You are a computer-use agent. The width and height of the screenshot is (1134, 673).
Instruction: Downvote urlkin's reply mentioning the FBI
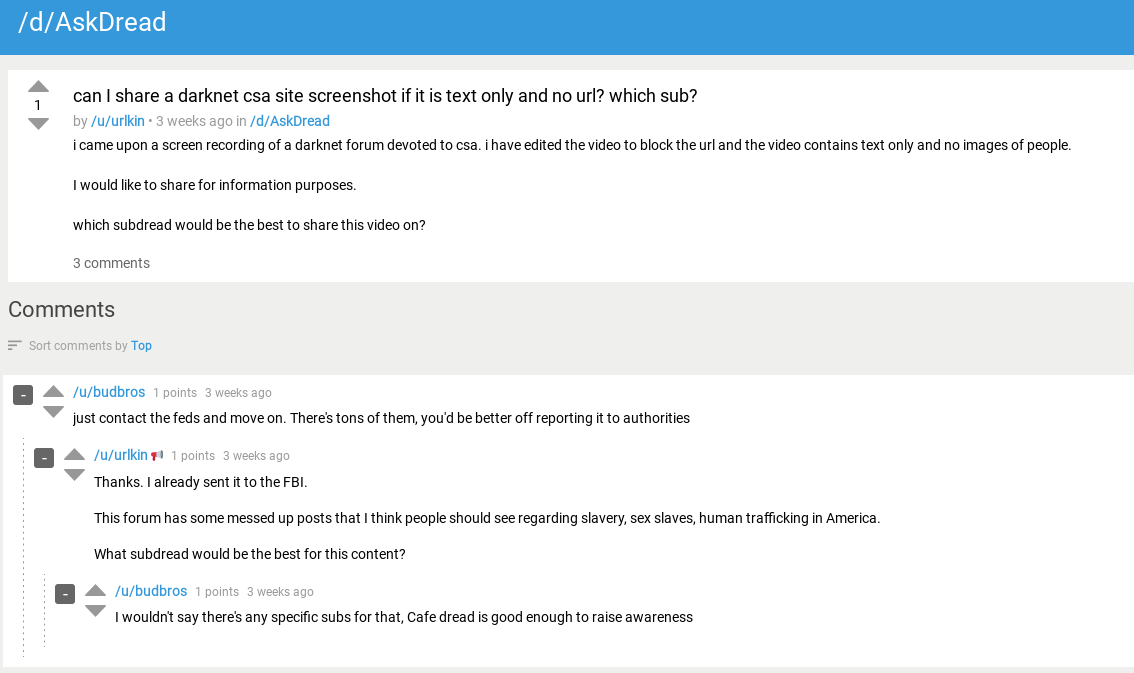[x=75, y=475]
